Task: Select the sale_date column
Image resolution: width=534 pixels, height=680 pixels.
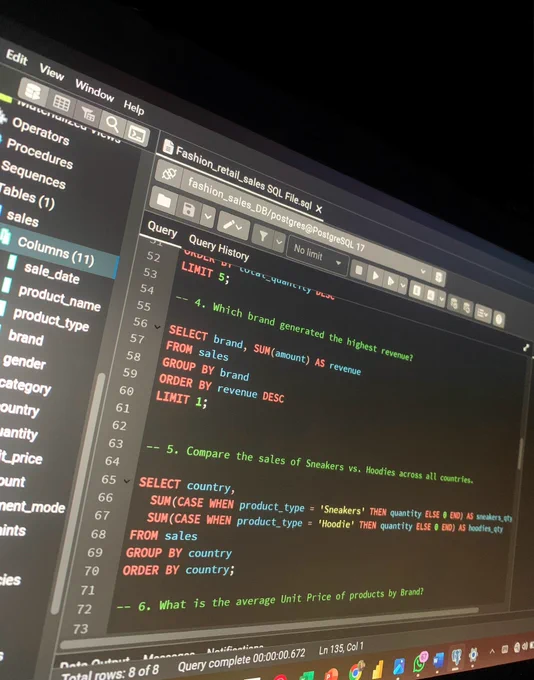Action: [x=52, y=273]
